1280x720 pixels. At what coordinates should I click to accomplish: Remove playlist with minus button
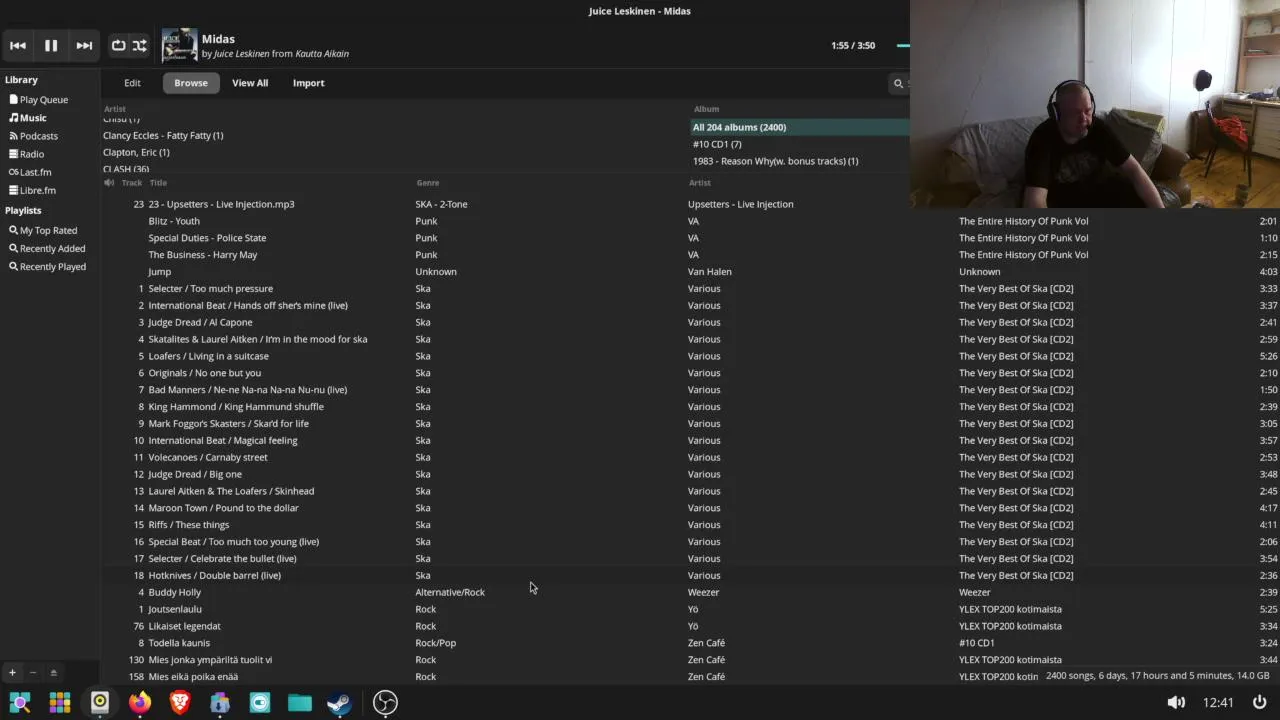(32, 673)
